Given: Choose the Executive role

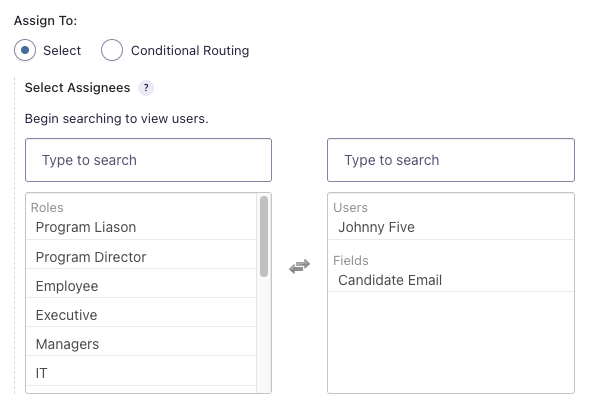Looking at the screenshot, I should (x=66, y=315).
